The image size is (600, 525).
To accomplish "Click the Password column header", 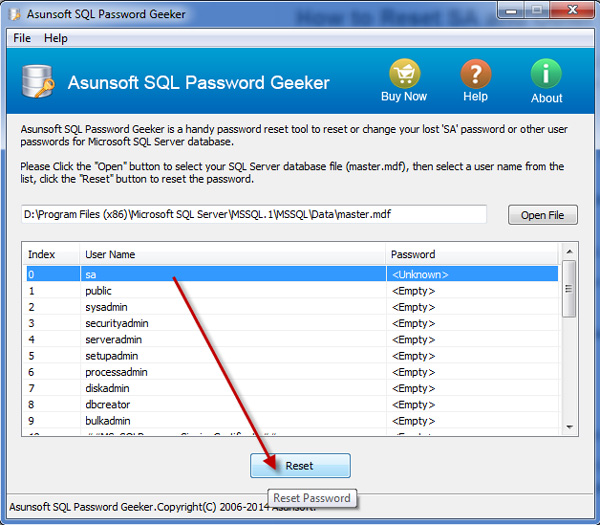I will (472, 254).
